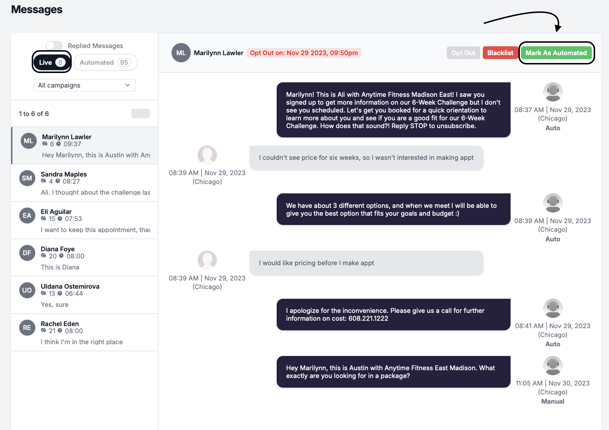
Task: Switch to the Live messages tab
Action: click(x=51, y=62)
